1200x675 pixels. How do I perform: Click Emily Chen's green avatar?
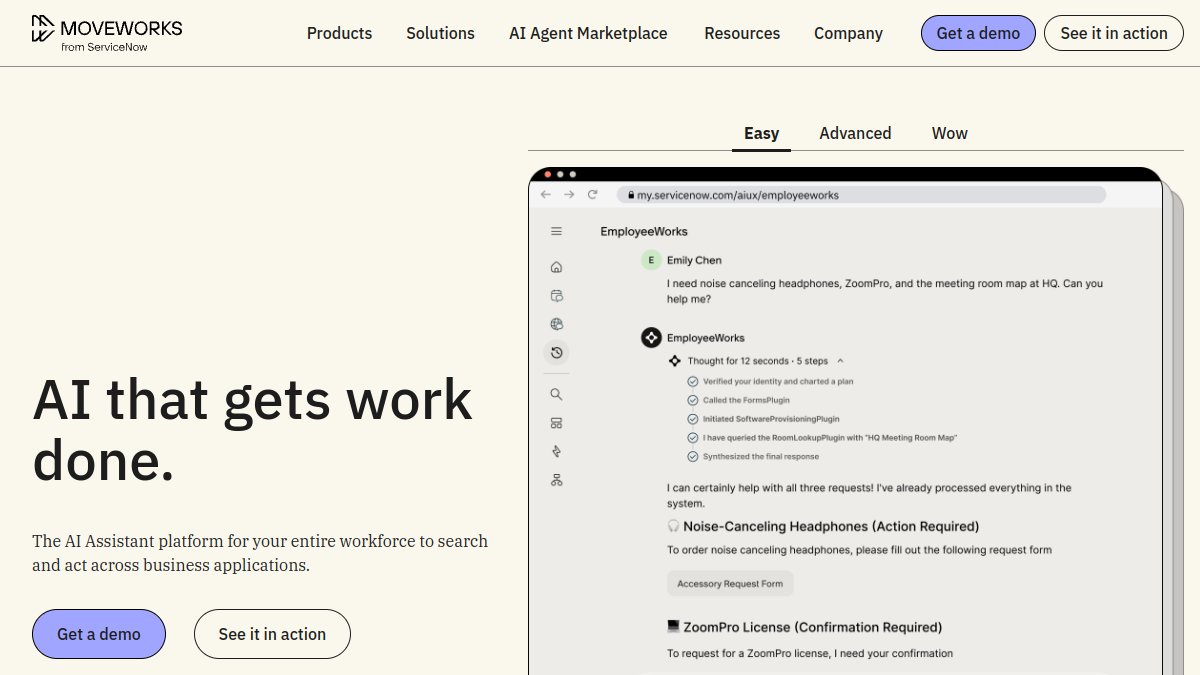[651, 260]
